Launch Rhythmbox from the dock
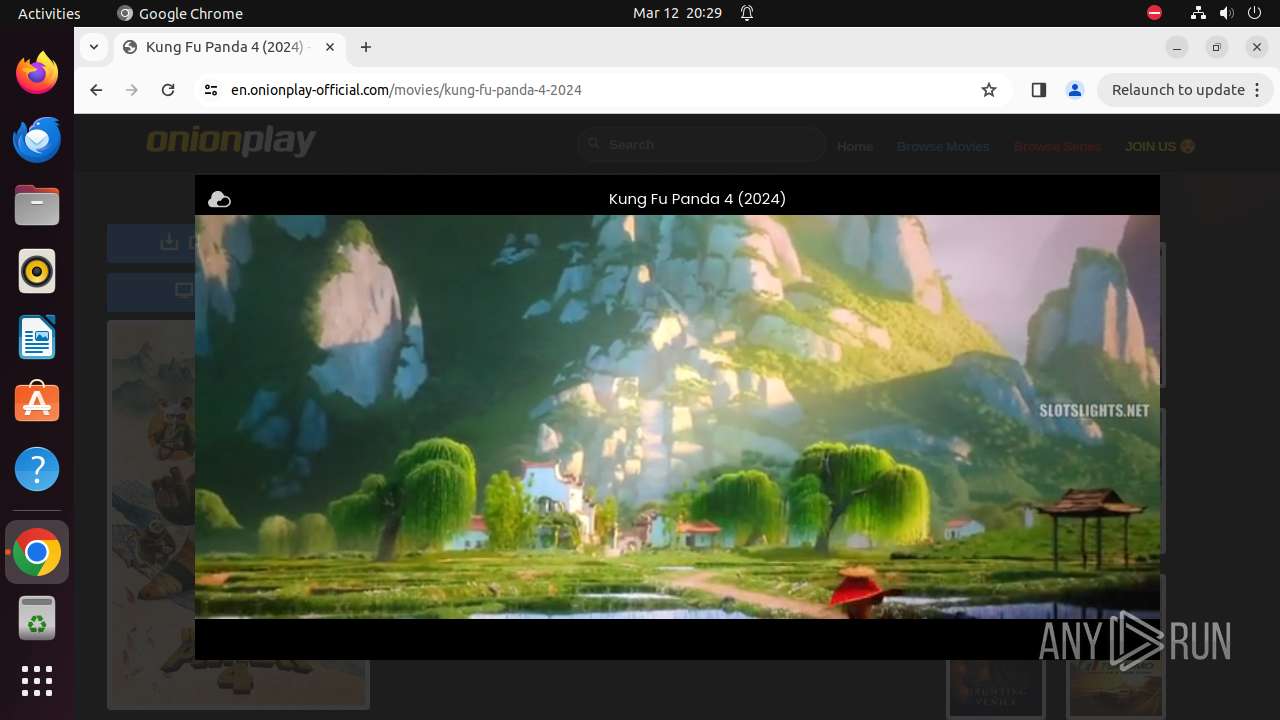 click(37, 271)
